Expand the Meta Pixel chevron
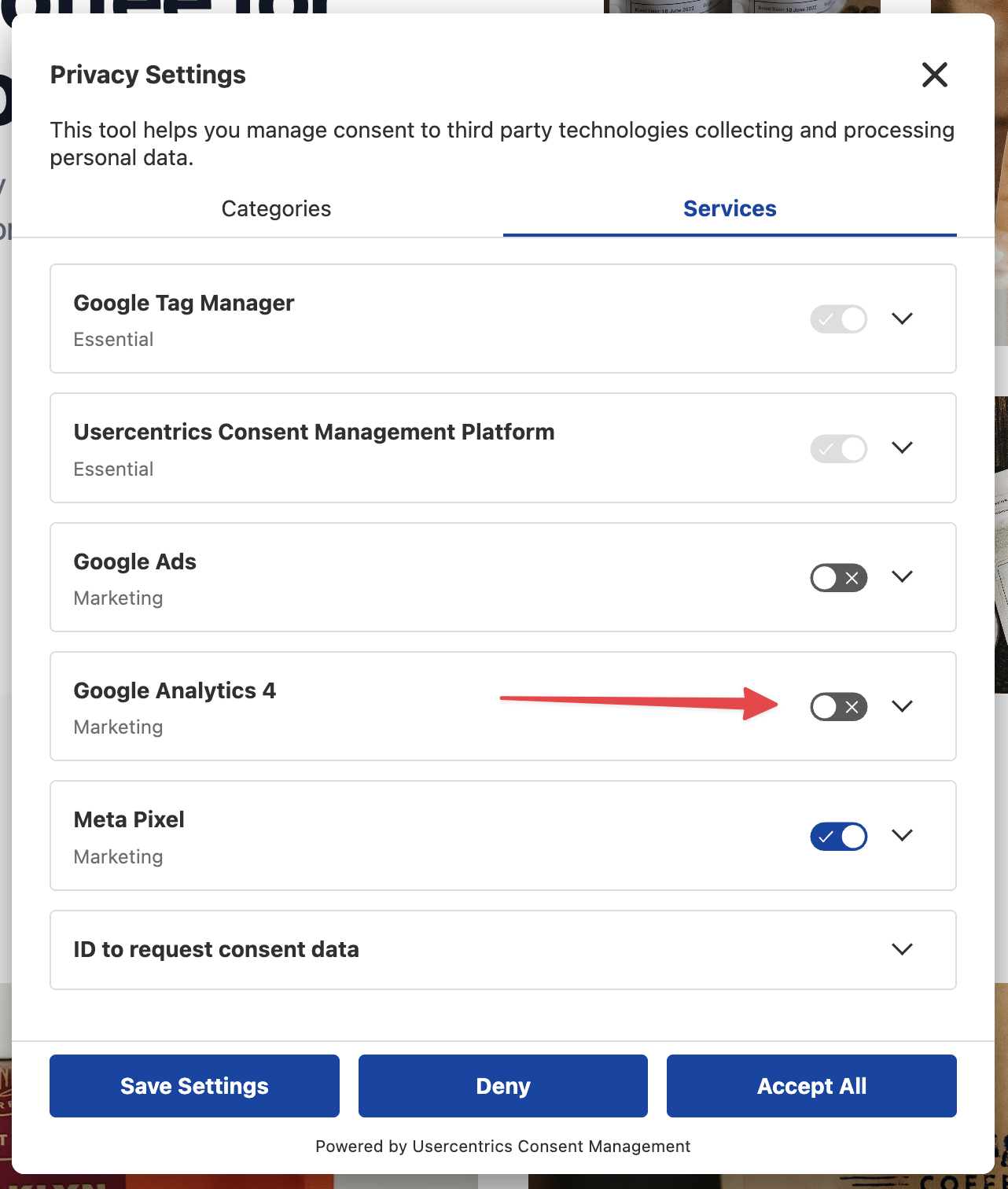 pos(902,835)
